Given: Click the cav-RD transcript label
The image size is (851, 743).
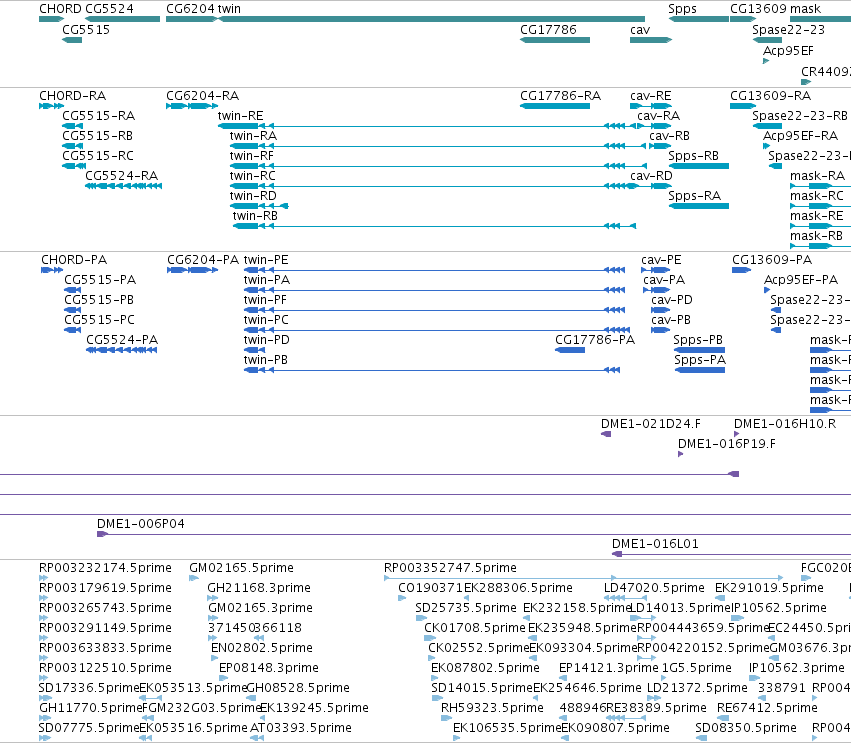Looking at the screenshot, I should pyautogui.click(x=651, y=176).
